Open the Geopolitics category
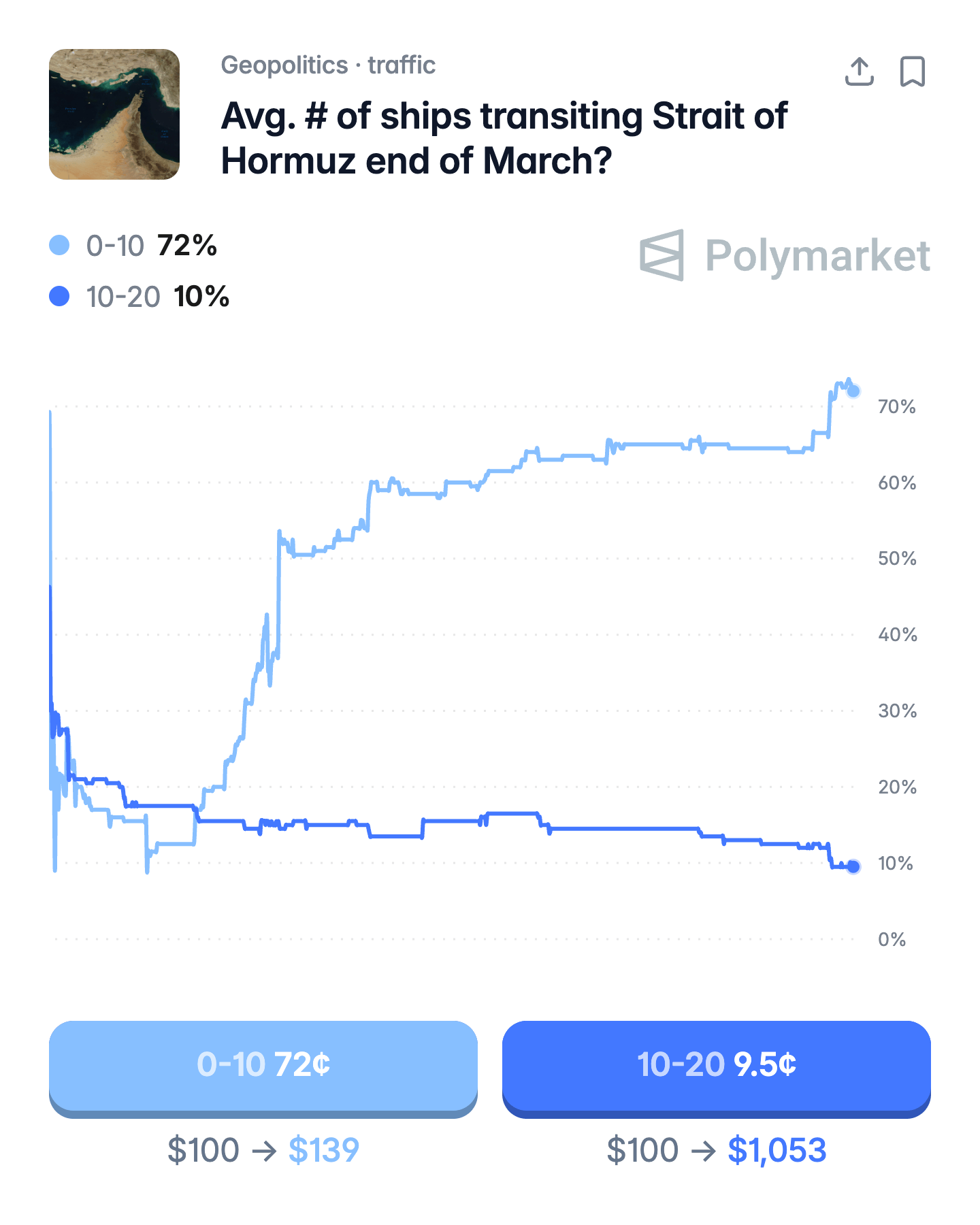Viewport: 980px width, 1225px height. point(284,65)
